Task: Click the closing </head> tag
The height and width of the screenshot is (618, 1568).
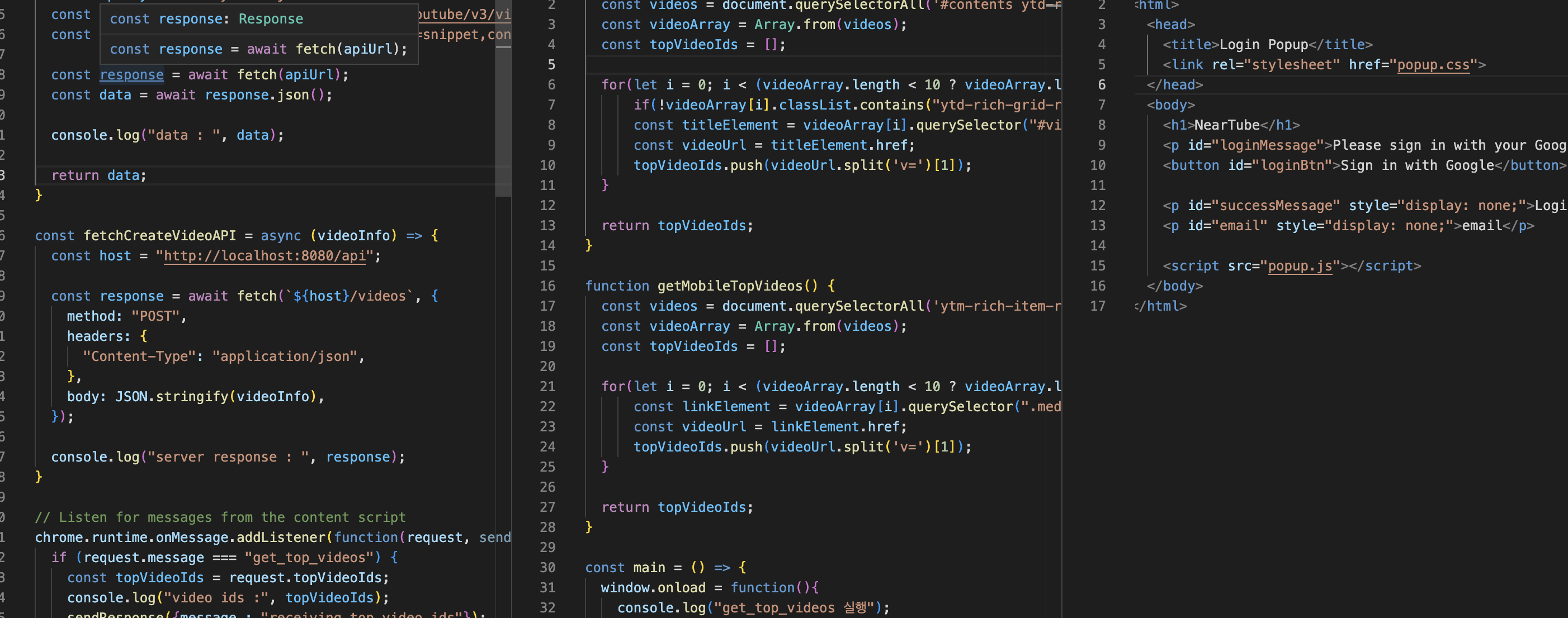Action: pyautogui.click(x=1175, y=85)
